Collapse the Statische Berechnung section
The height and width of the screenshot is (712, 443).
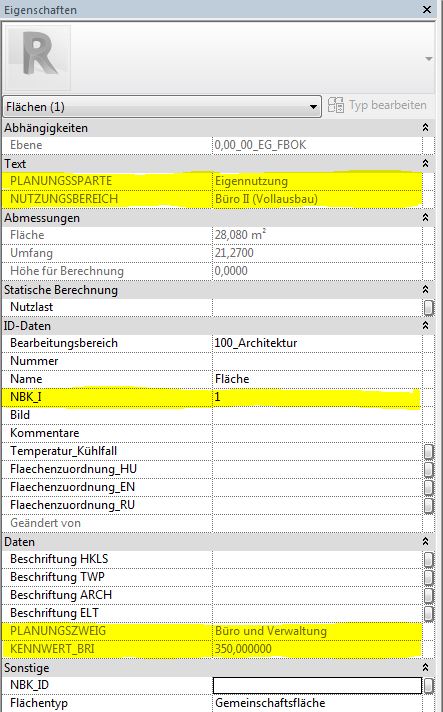425,289
